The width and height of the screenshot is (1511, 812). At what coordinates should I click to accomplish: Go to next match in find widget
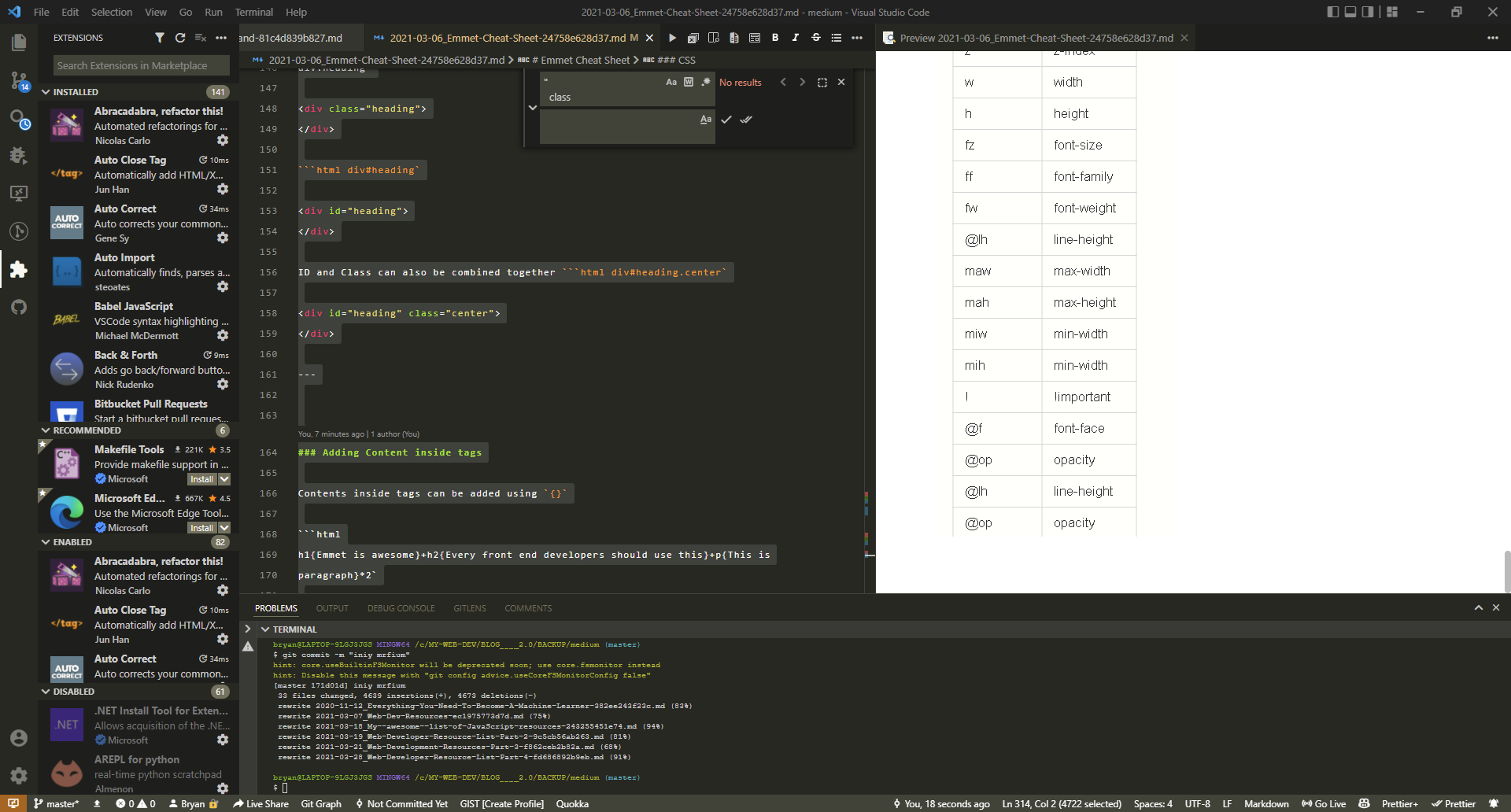(x=802, y=82)
